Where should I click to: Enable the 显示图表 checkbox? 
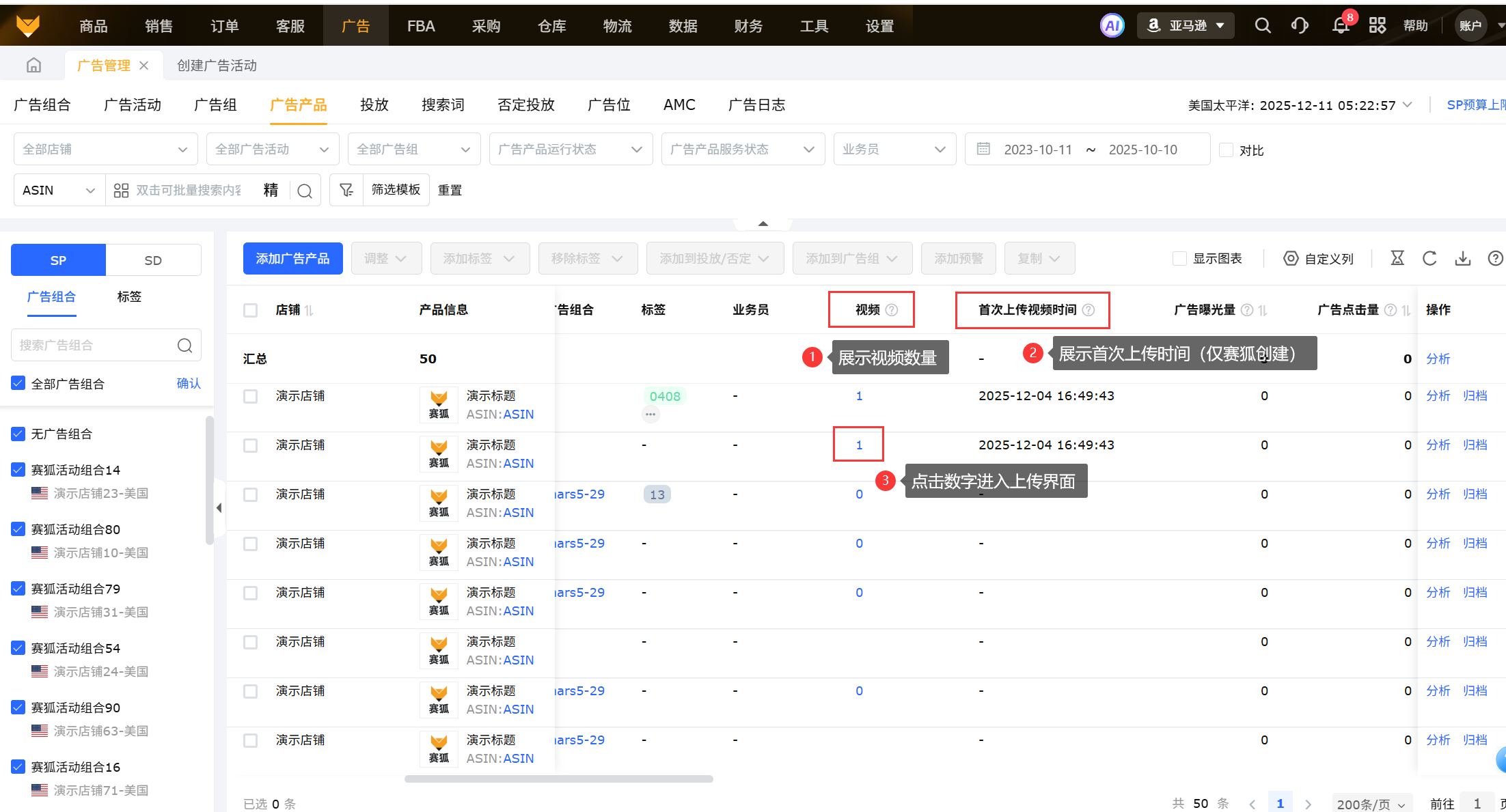point(1179,259)
